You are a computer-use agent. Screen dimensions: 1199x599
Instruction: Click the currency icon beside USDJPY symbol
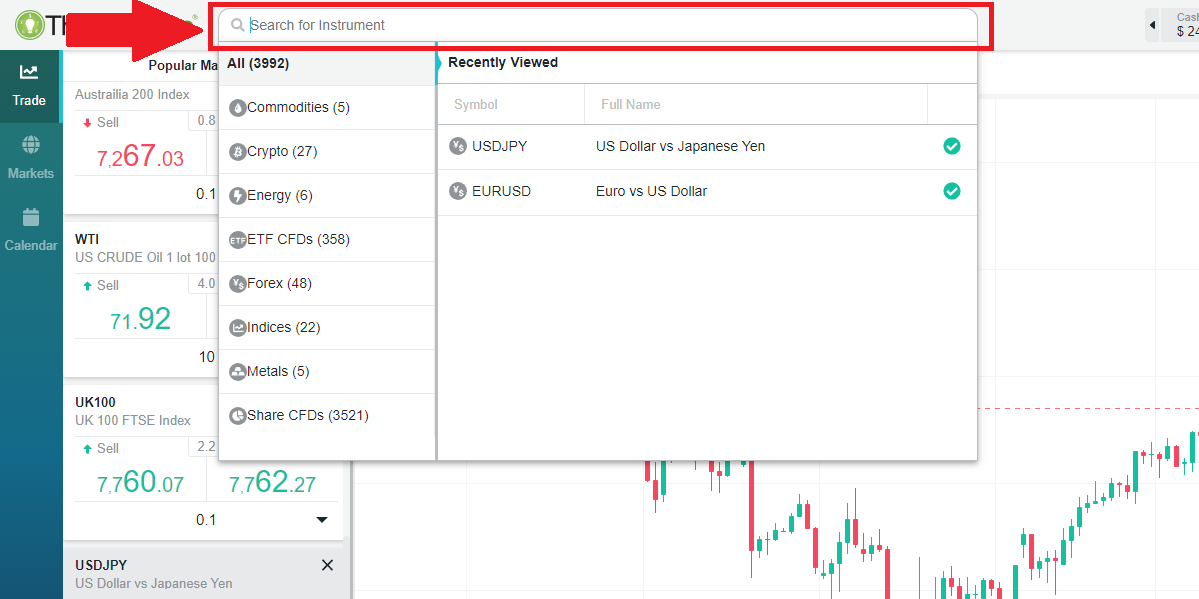pyautogui.click(x=458, y=147)
